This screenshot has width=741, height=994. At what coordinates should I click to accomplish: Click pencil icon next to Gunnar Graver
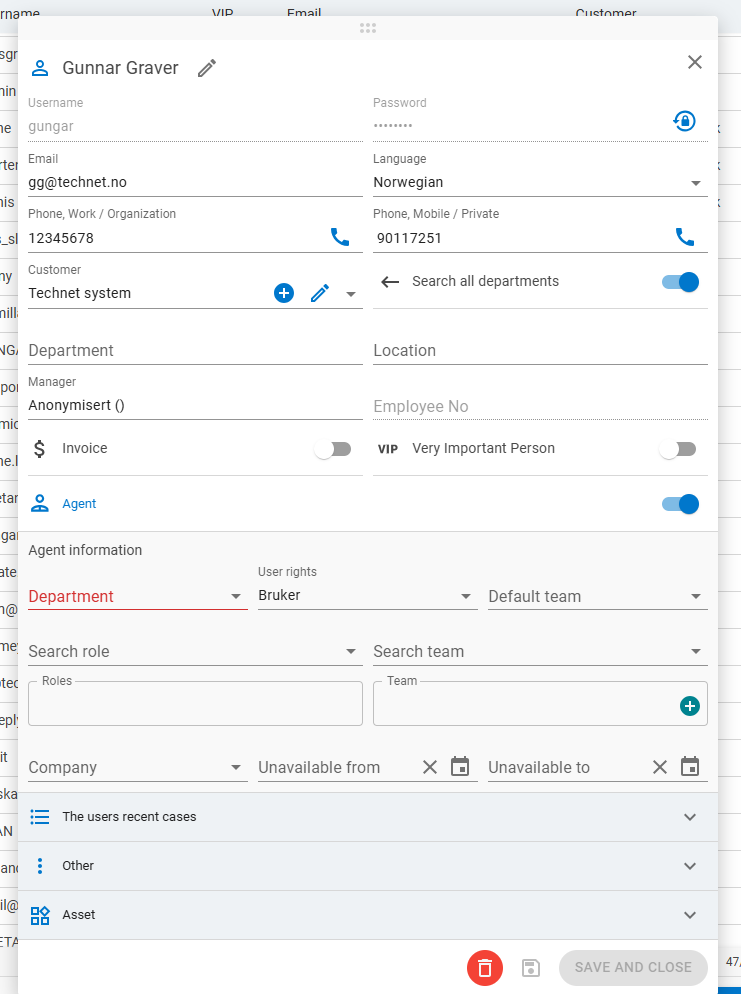[x=207, y=68]
